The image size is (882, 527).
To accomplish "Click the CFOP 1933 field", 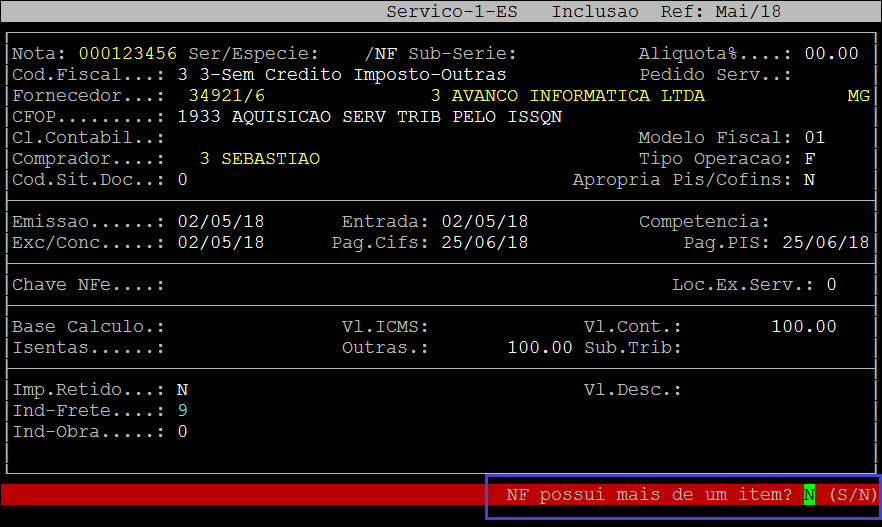I will coord(369,117).
